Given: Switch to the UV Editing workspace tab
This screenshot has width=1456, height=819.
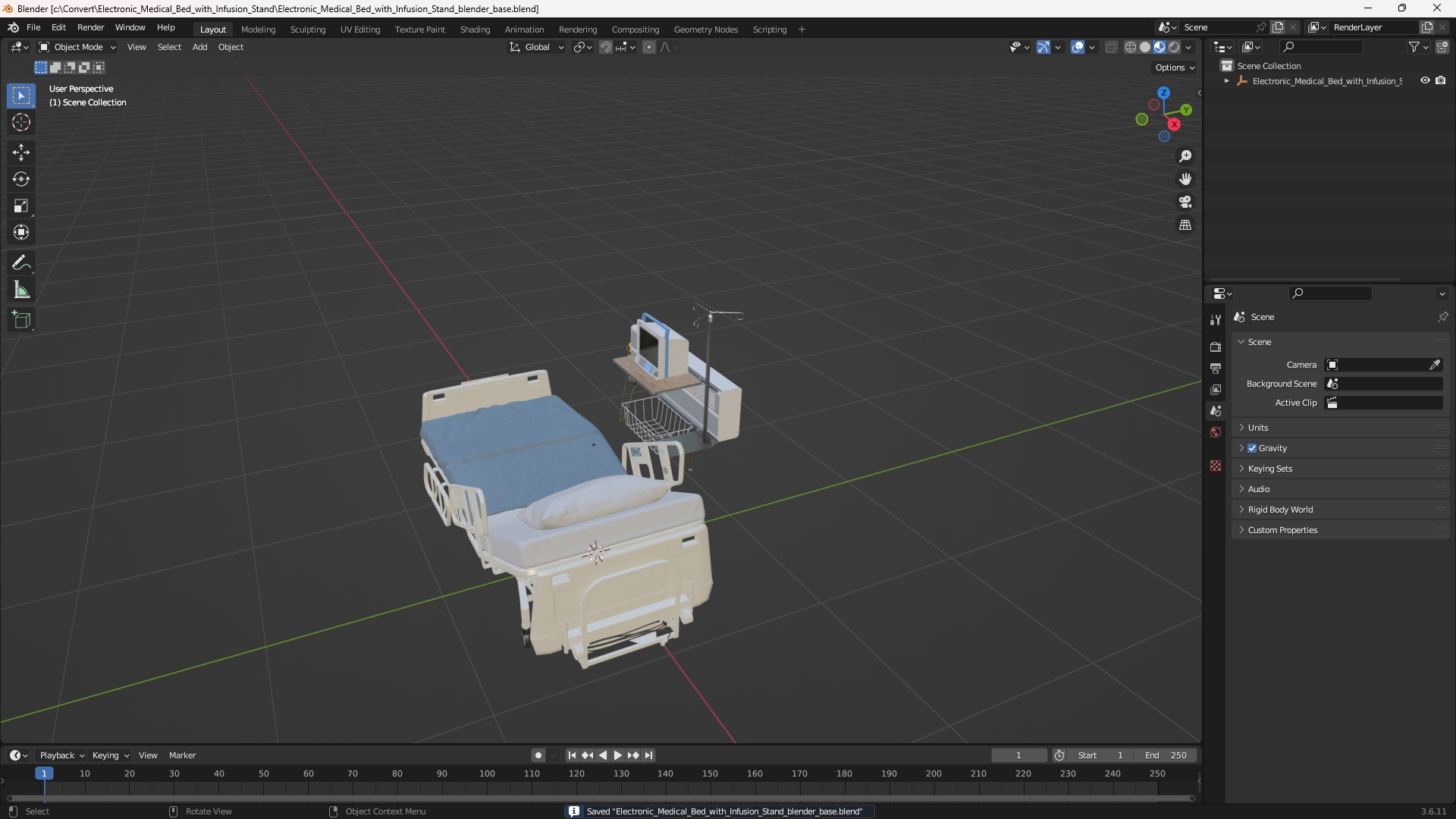Looking at the screenshot, I should 360,30.
